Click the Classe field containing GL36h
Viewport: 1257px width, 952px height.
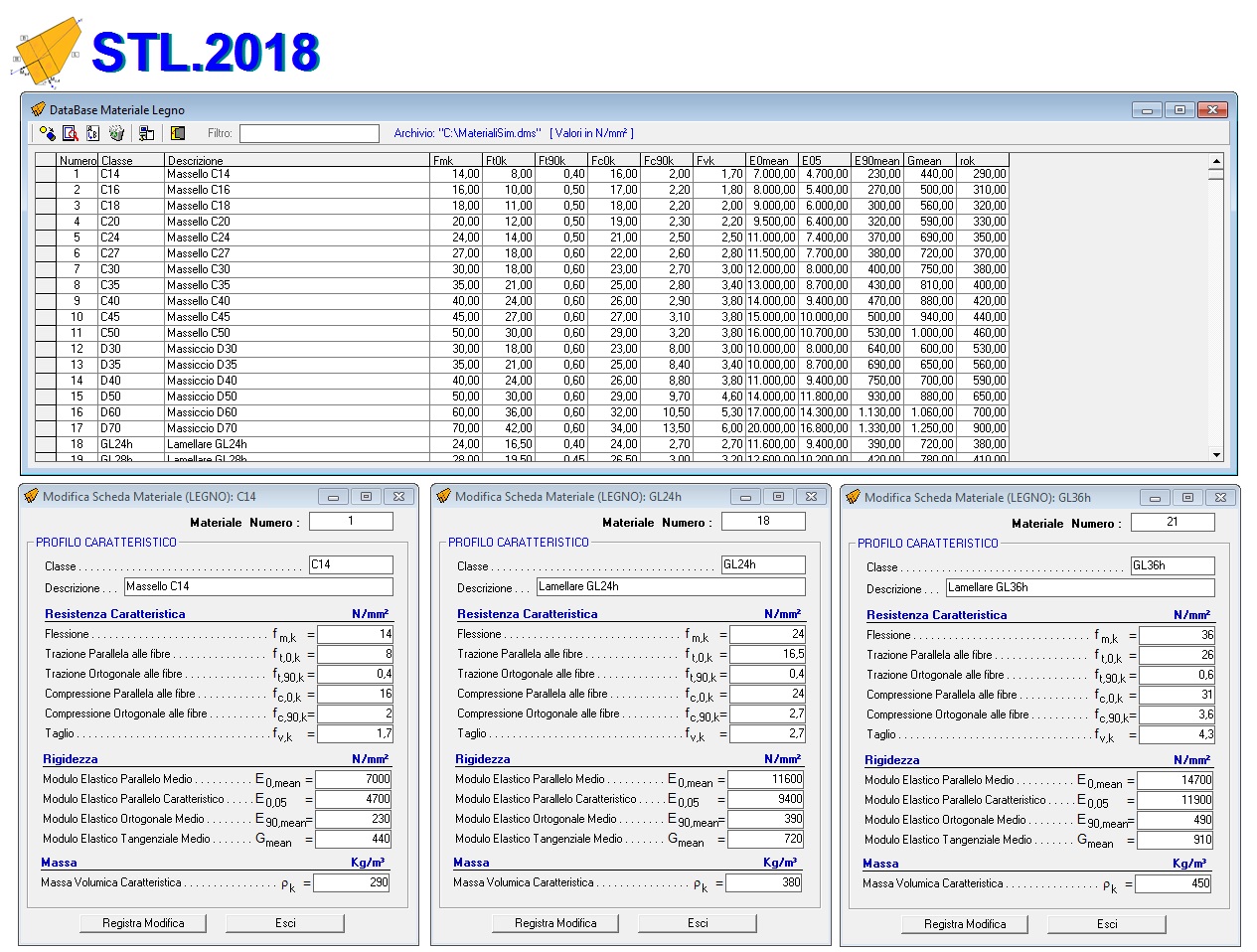(1173, 565)
